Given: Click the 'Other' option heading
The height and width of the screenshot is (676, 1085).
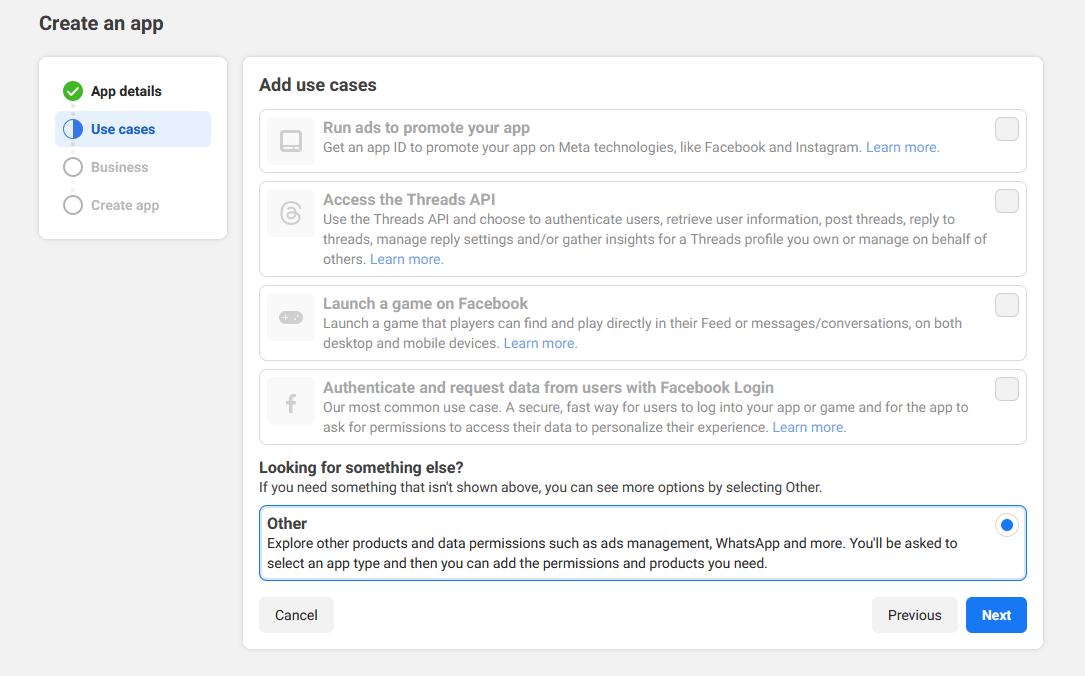Looking at the screenshot, I should point(286,524).
